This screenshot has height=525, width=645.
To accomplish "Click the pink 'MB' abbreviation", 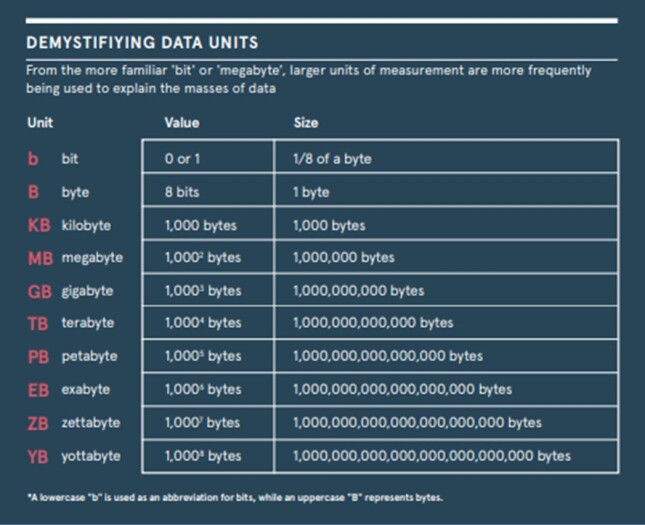I will click(x=40, y=258).
